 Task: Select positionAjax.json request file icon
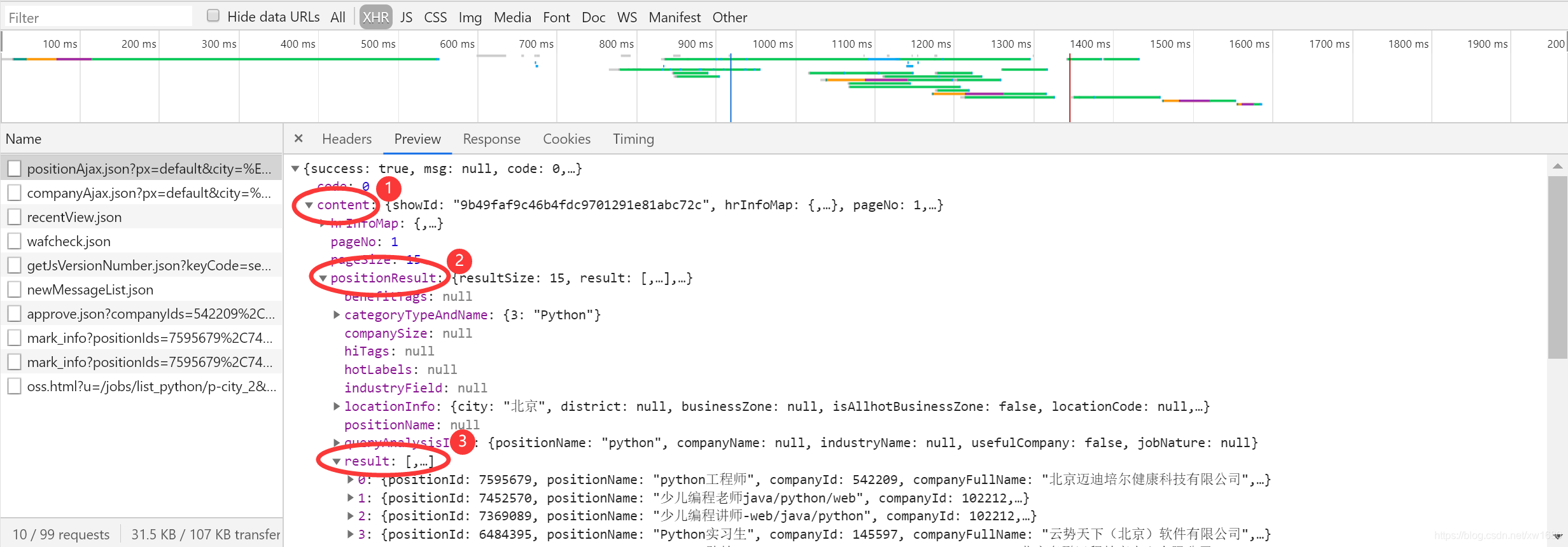[14, 169]
